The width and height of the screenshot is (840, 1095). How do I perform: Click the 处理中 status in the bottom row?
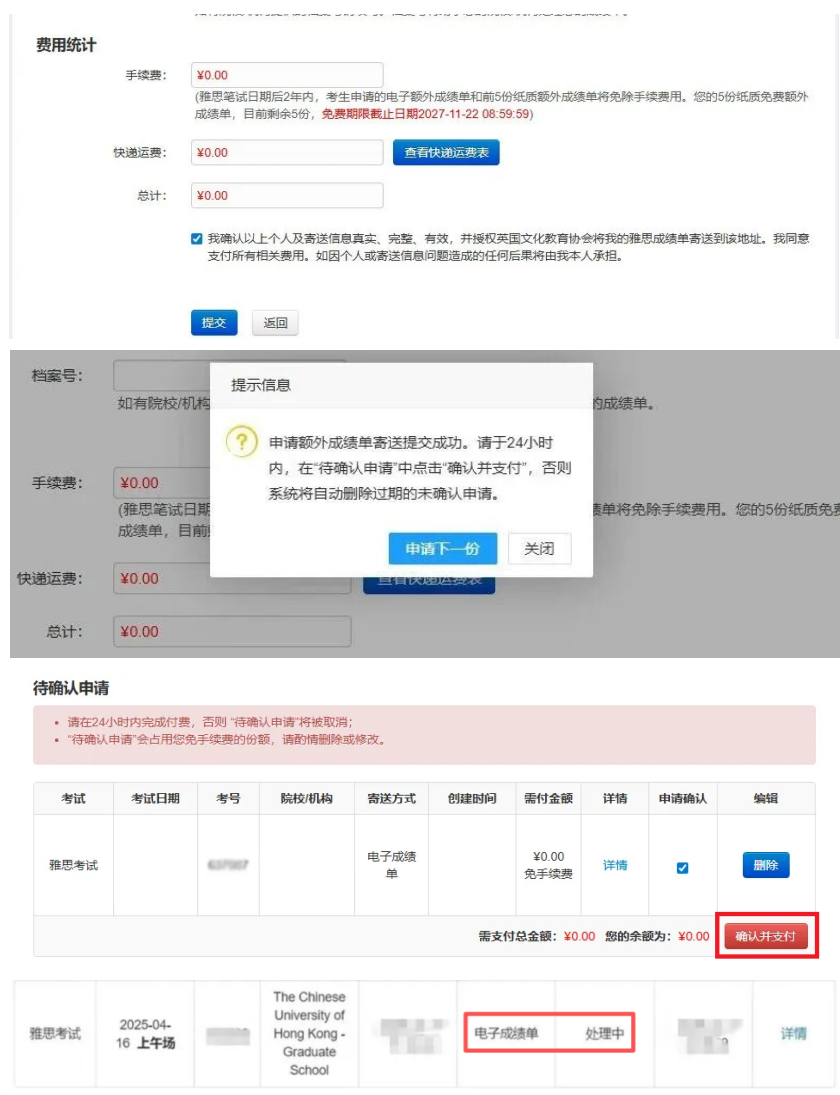604,1033
